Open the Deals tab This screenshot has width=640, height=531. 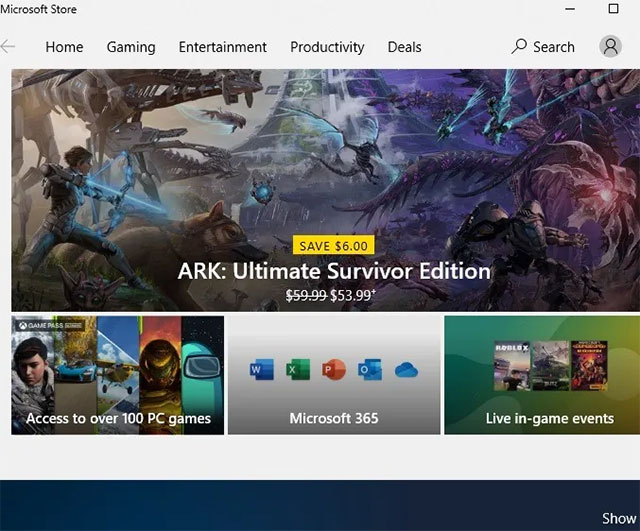(x=404, y=47)
